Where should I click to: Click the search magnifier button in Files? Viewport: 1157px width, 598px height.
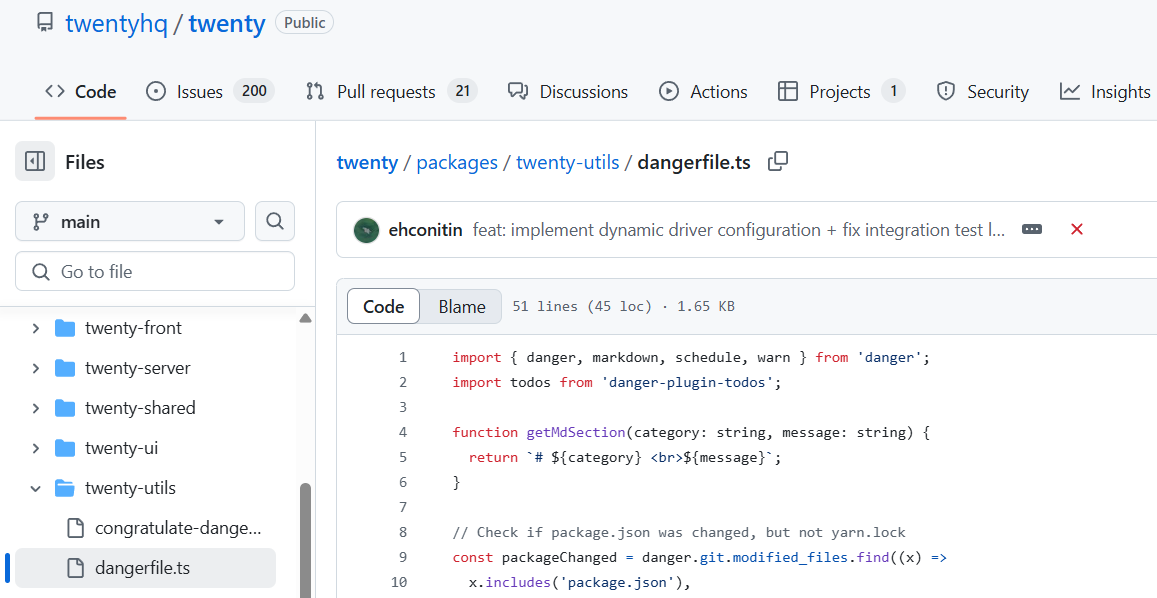pyautogui.click(x=274, y=221)
